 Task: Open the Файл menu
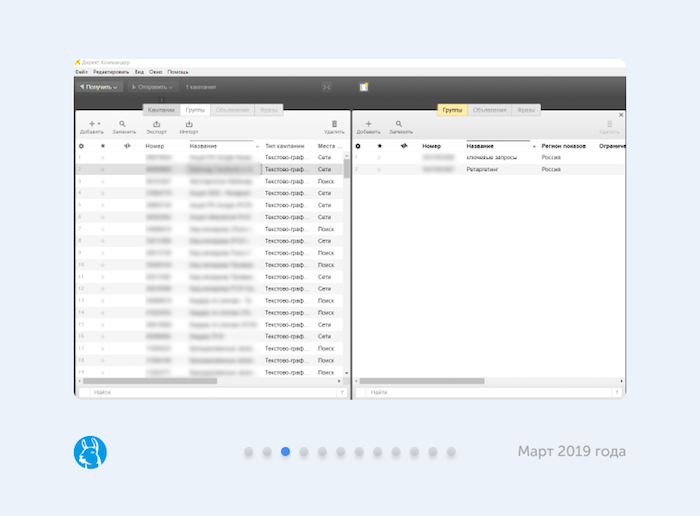tap(81, 72)
